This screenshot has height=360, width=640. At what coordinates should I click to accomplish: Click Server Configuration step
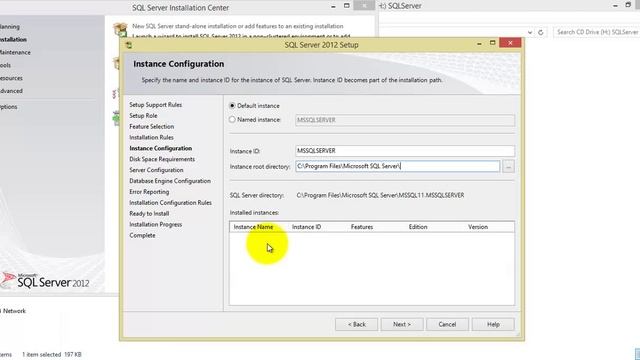156,170
